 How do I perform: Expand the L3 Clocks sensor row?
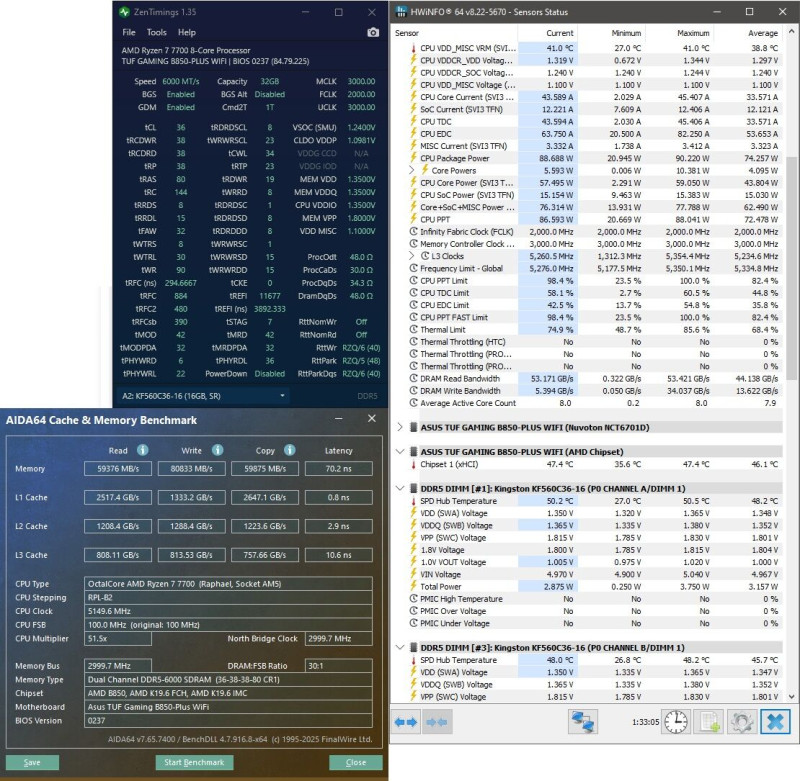coord(412,256)
